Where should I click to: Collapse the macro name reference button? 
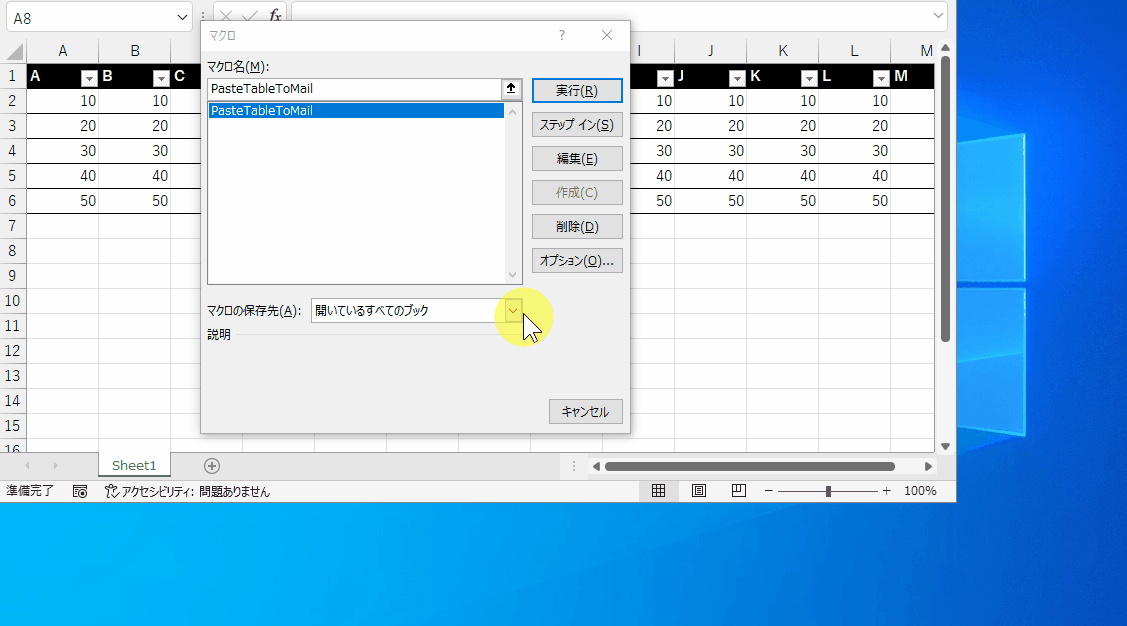511,88
